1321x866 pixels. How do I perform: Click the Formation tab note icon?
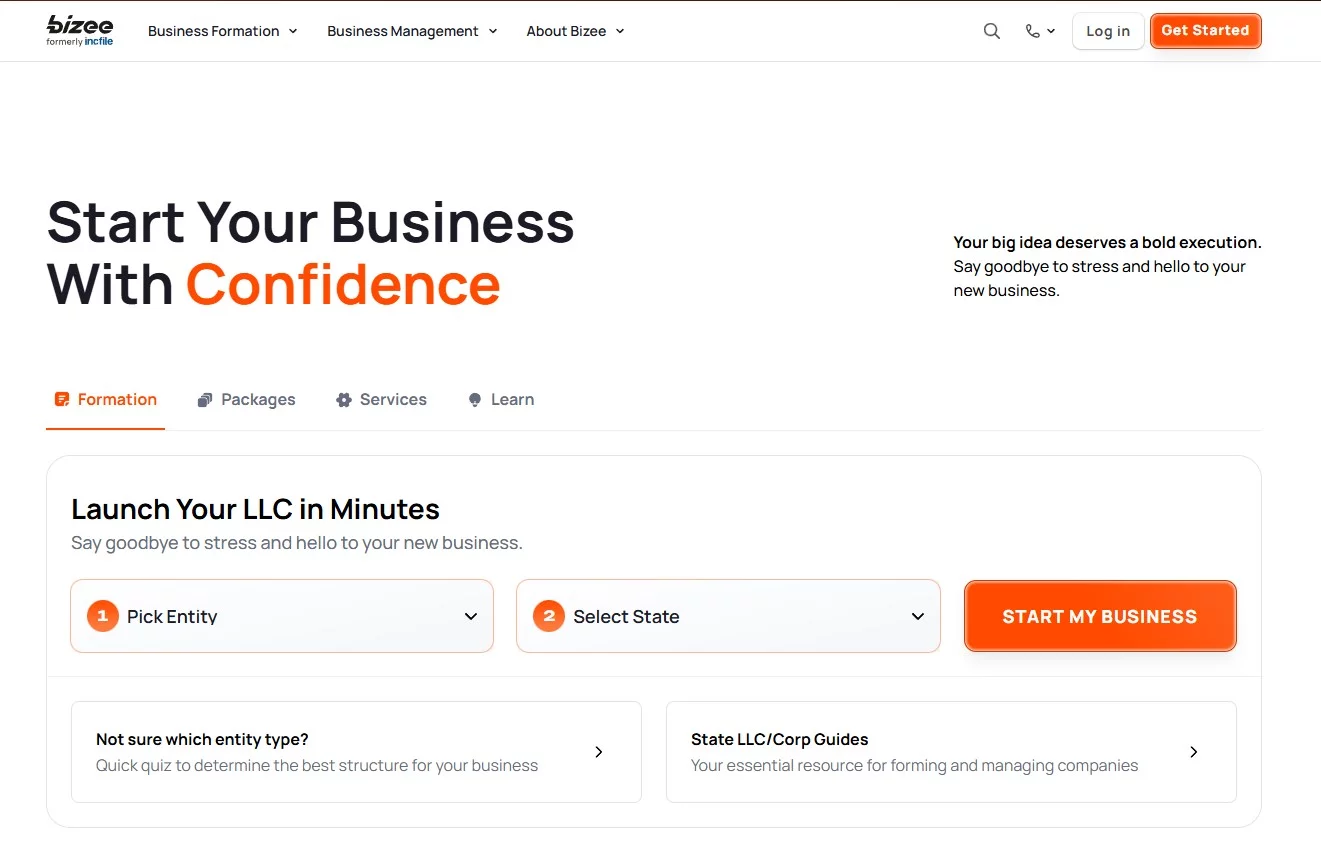[x=62, y=400]
